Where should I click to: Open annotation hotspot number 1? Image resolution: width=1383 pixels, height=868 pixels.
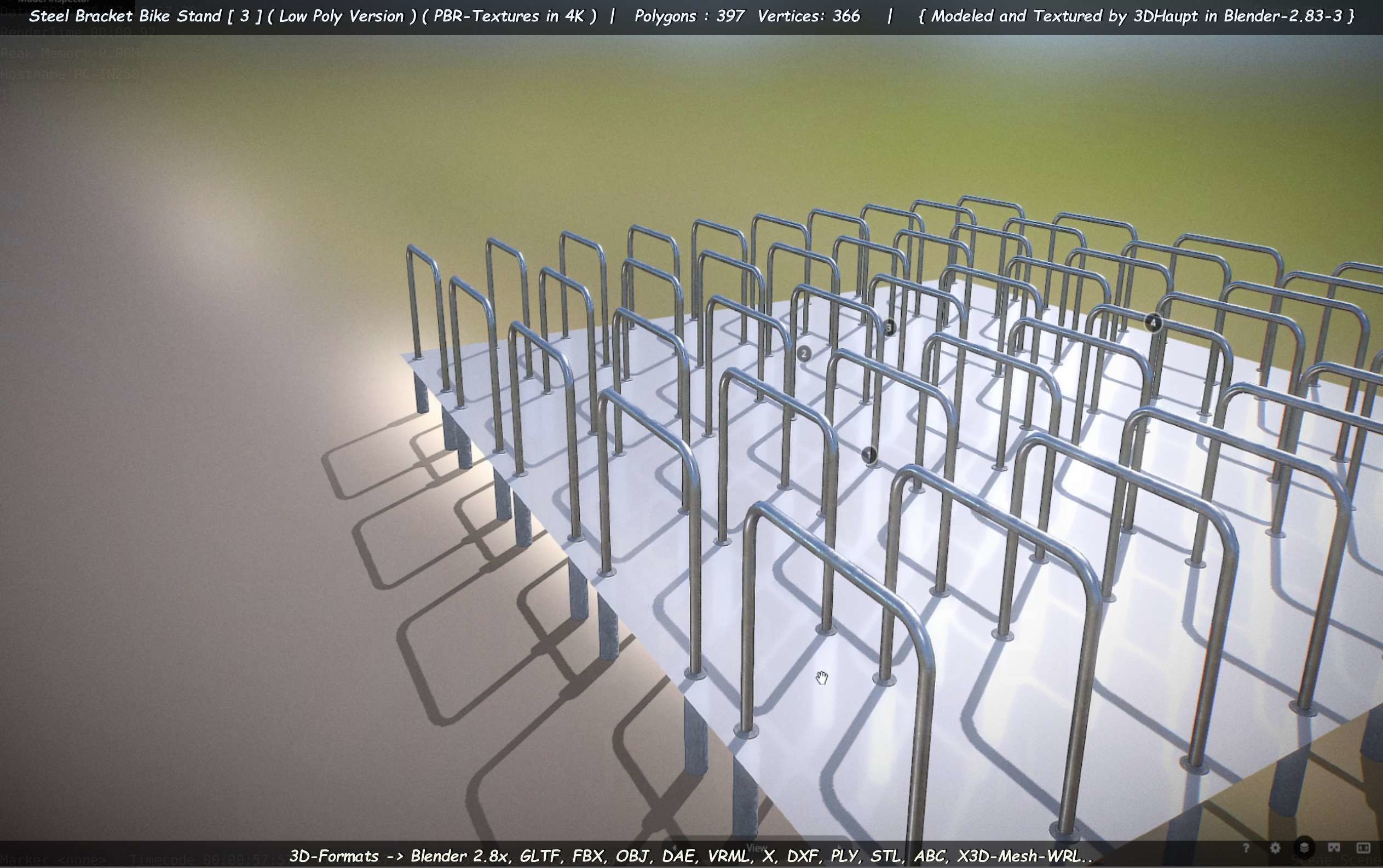[869, 455]
